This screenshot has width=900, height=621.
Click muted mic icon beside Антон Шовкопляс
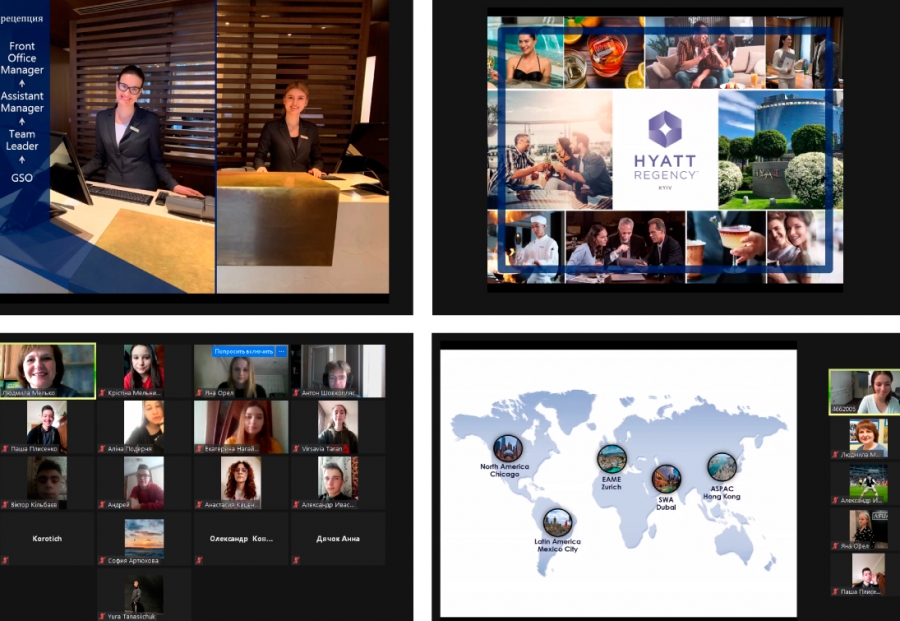296,393
